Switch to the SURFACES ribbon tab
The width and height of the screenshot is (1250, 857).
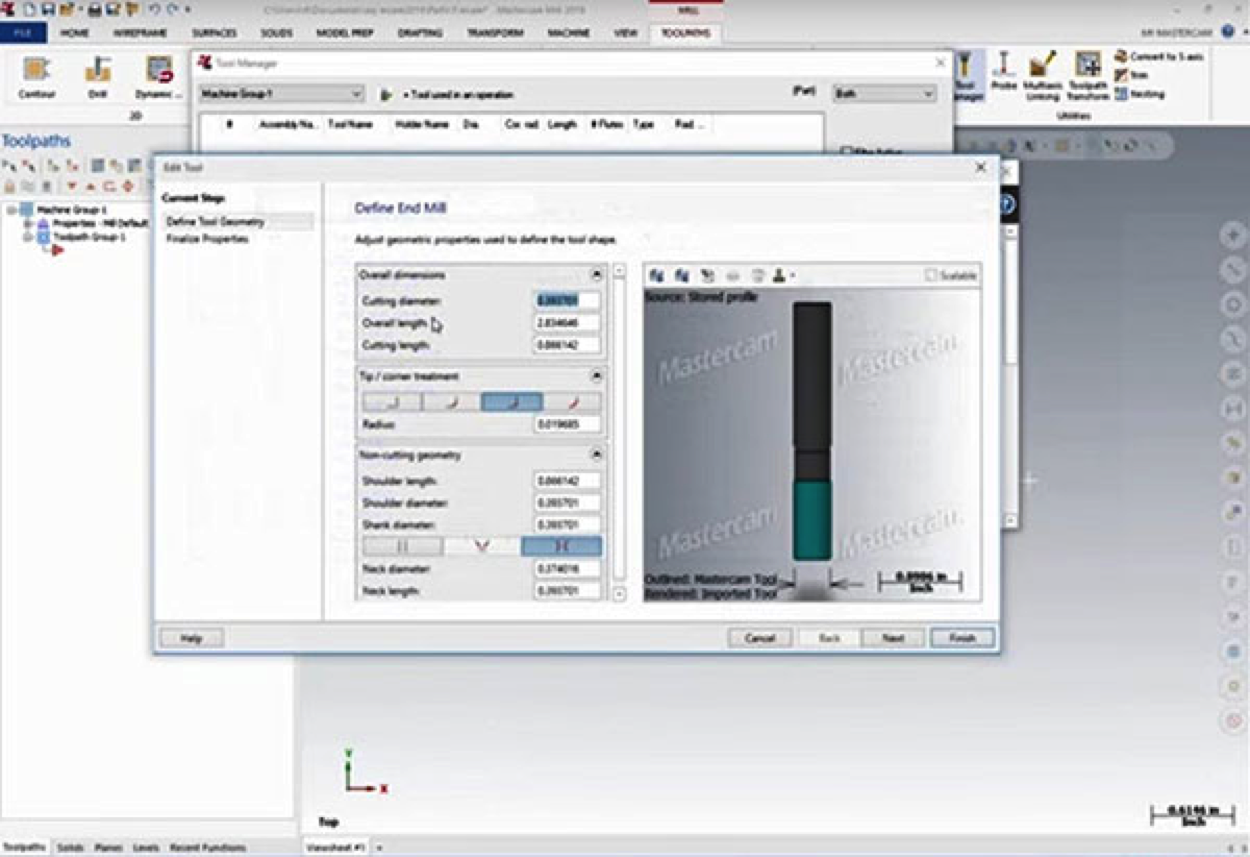point(214,33)
